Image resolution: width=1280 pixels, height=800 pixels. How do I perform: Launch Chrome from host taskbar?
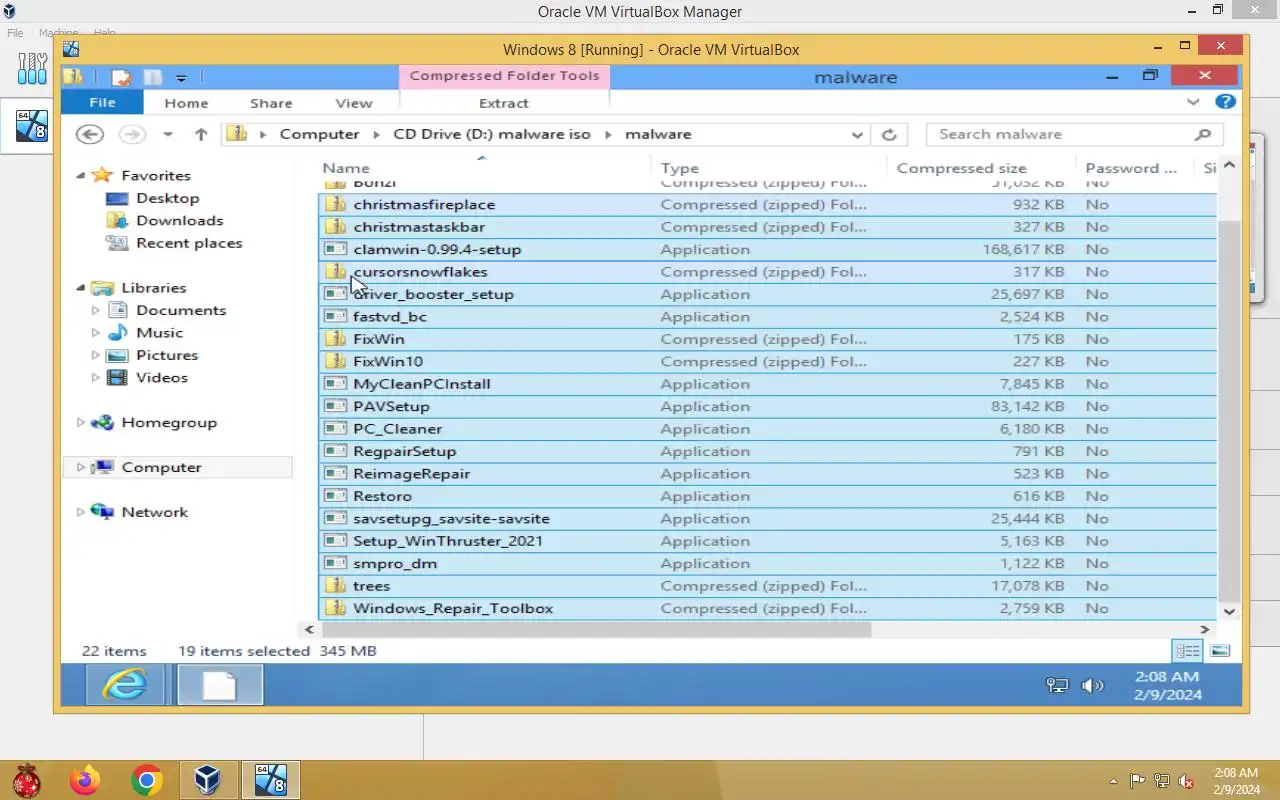[147, 780]
